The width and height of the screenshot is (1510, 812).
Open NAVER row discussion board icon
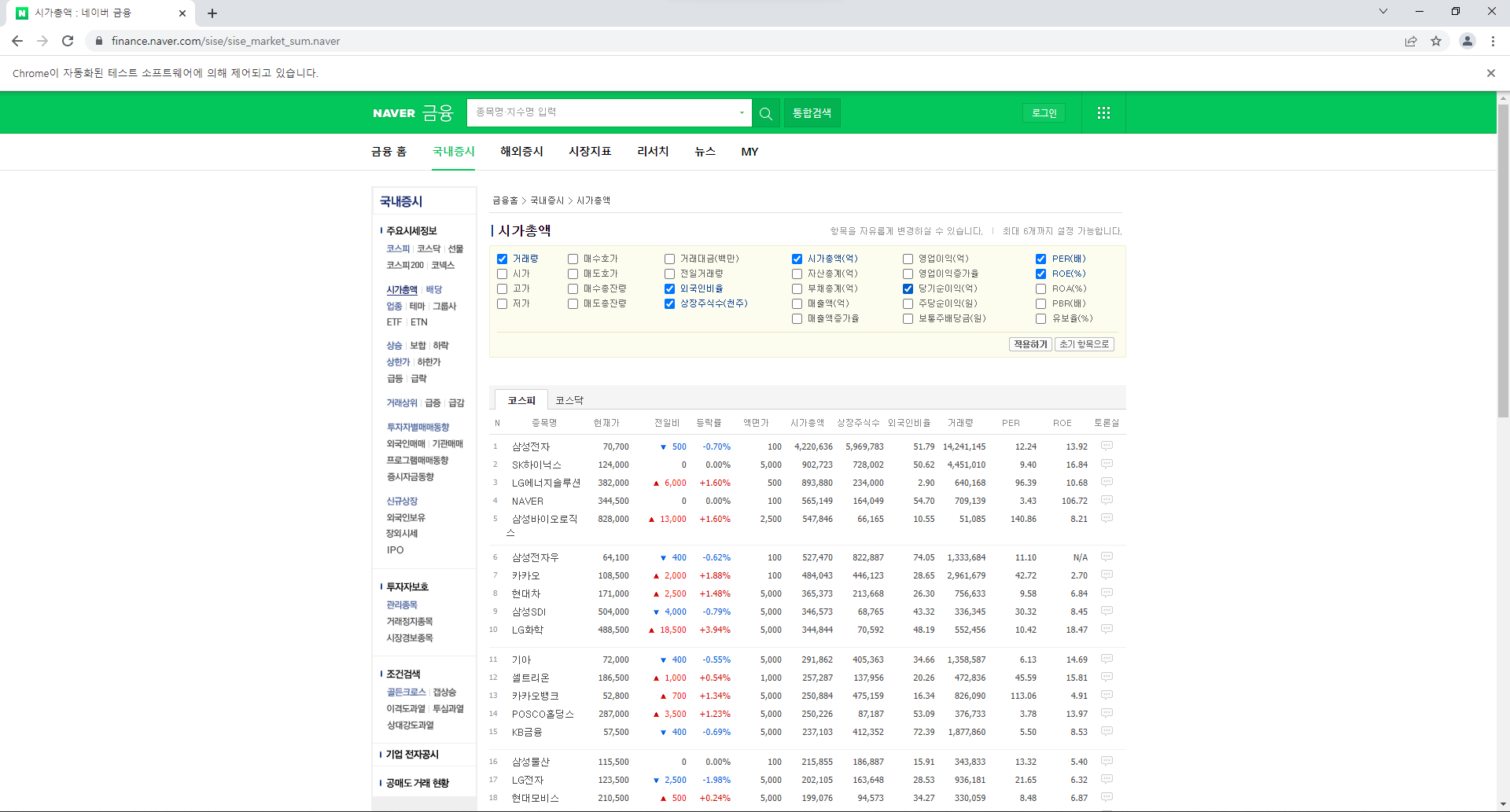pos(1107,500)
